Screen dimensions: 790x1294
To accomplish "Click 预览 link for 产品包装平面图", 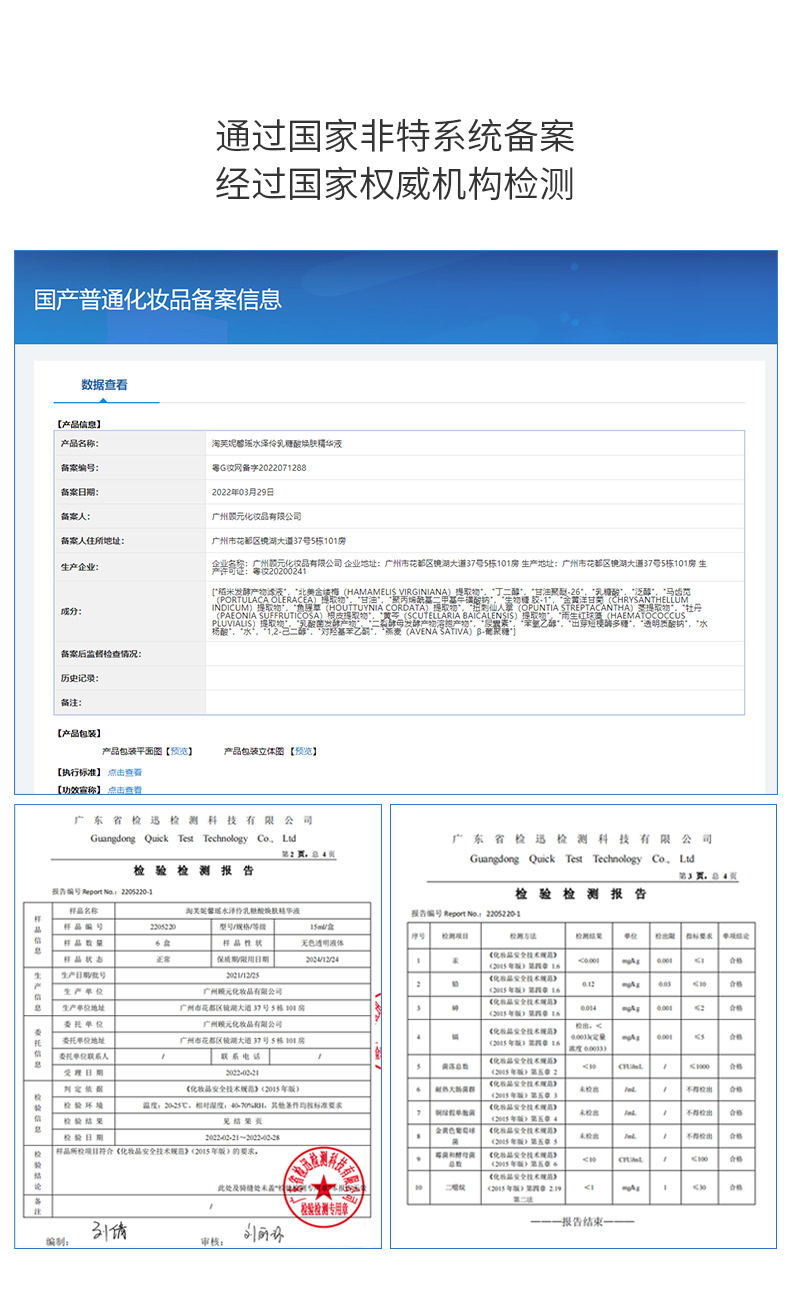I will [x=179, y=751].
